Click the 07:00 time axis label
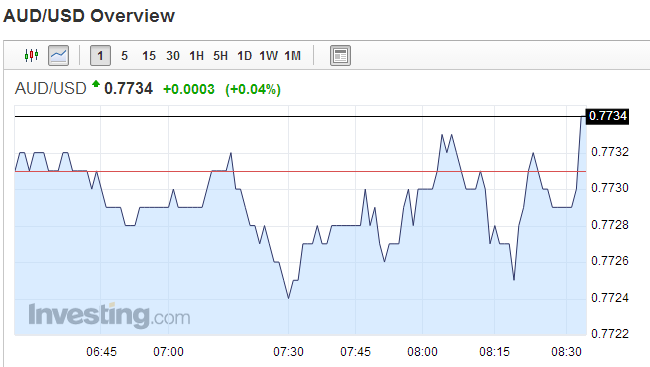Viewport: 650px width, 367px height. [x=168, y=352]
